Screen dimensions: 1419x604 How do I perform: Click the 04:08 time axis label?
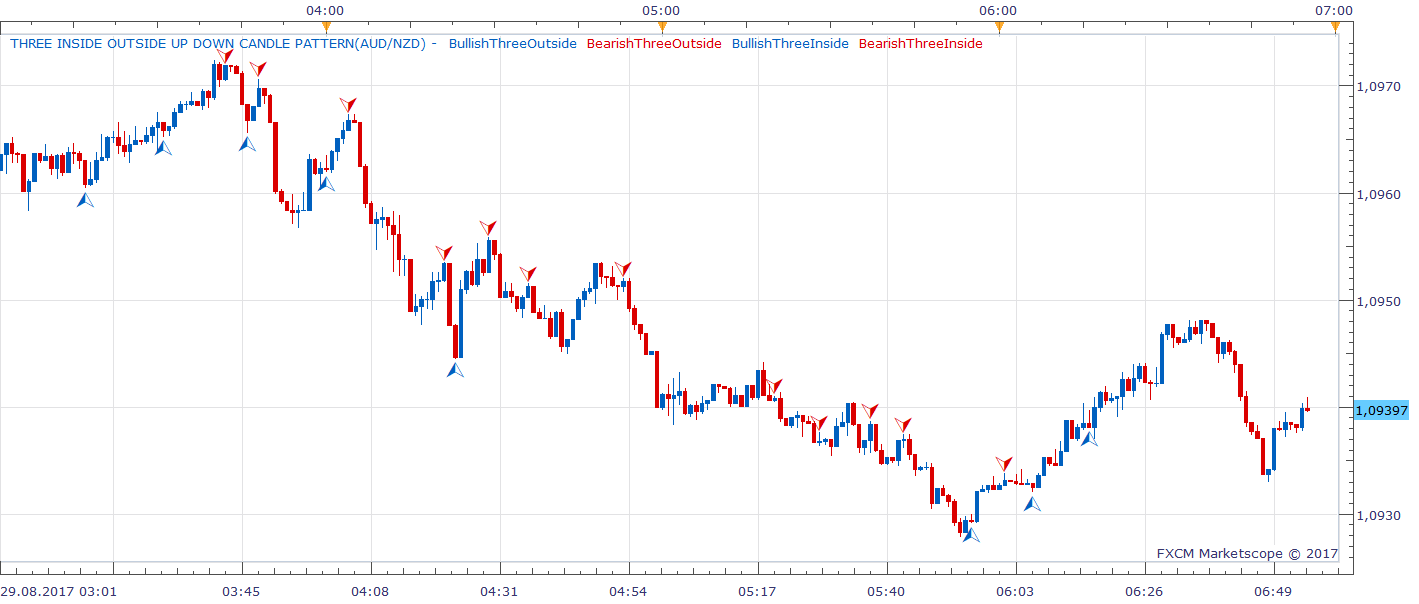(370, 591)
